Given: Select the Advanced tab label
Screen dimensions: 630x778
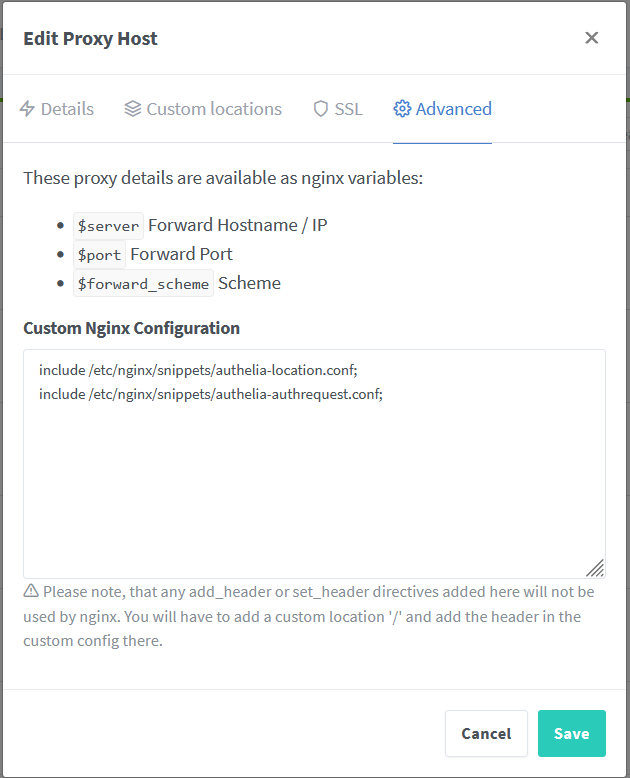Looking at the screenshot, I should [x=453, y=109].
